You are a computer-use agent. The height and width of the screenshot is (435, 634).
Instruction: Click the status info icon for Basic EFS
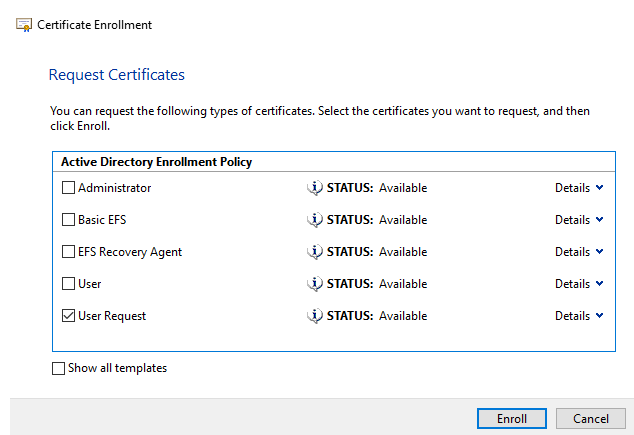point(315,220)
